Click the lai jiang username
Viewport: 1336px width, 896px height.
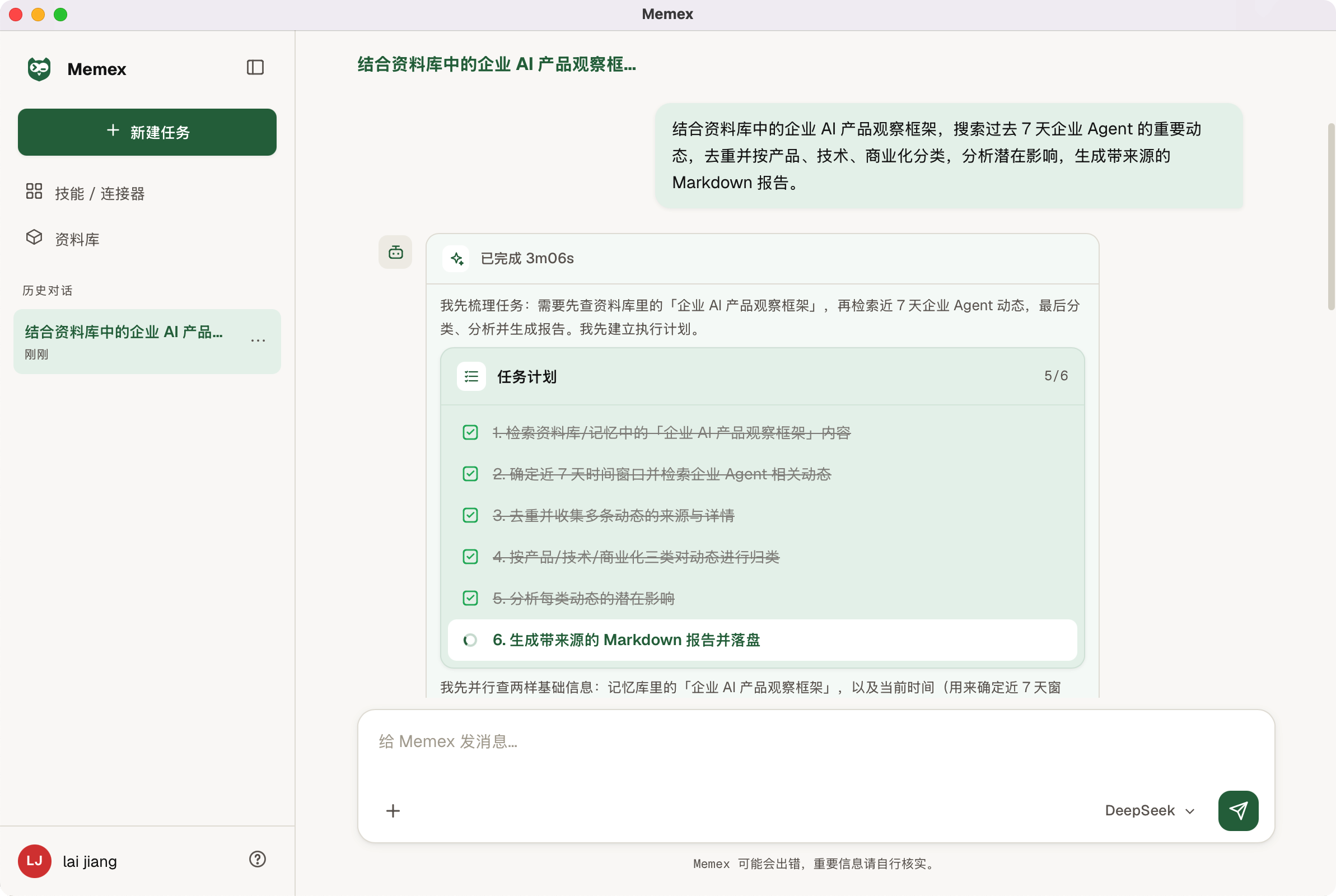point(90,861)
